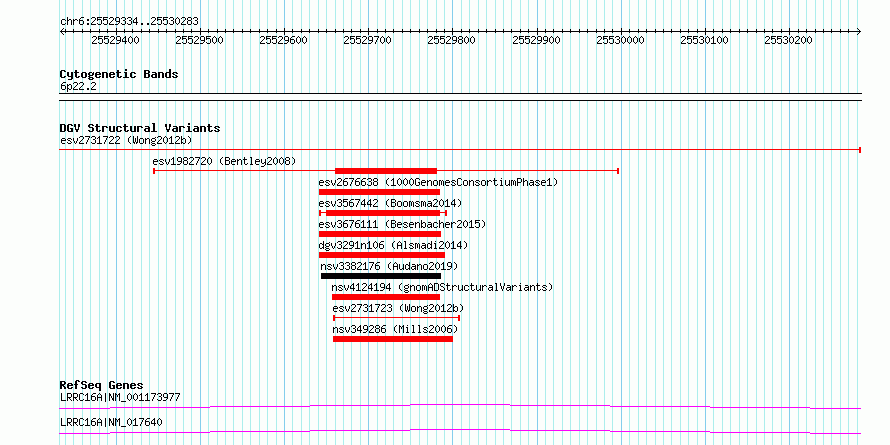Click ruler position 25529900
This screenshot has width=890, height=445.
click(536, 40)
